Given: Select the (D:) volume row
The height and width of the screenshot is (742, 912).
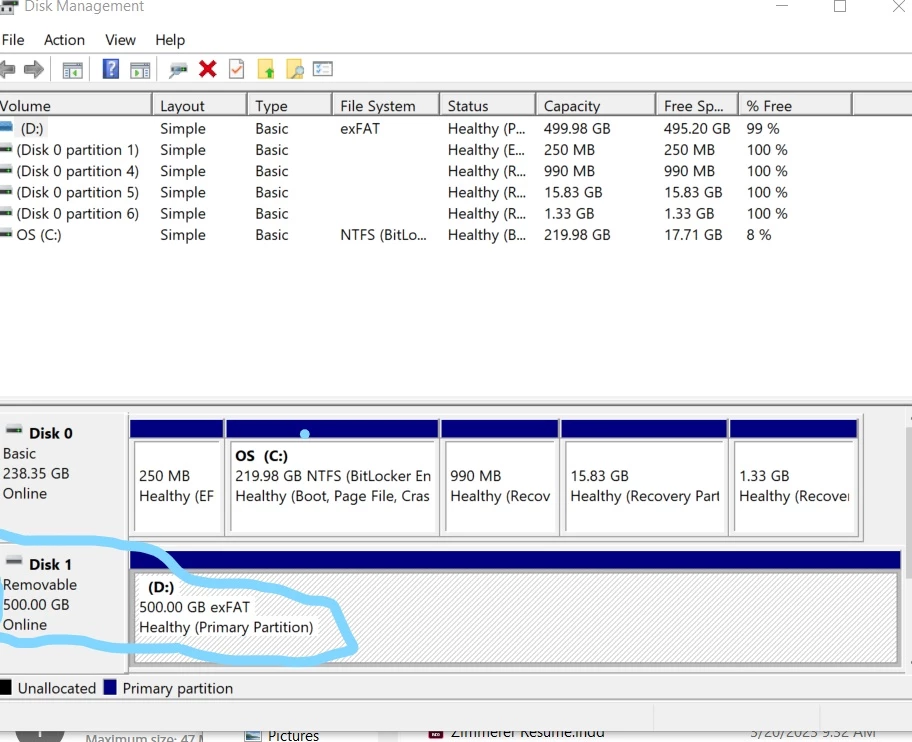Looking at the screenshot, I should point(426,129).
